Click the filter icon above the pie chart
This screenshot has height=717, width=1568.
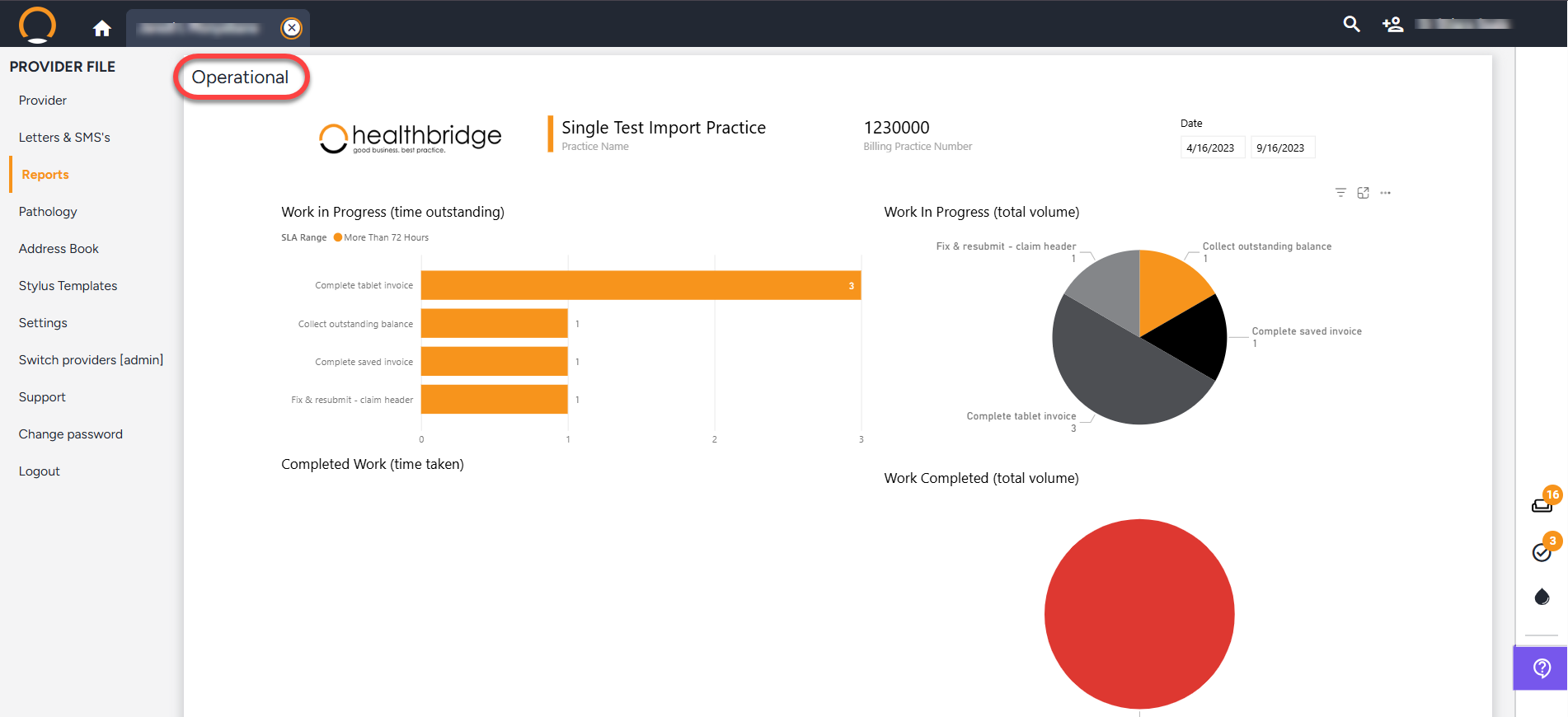[1340, 193]
